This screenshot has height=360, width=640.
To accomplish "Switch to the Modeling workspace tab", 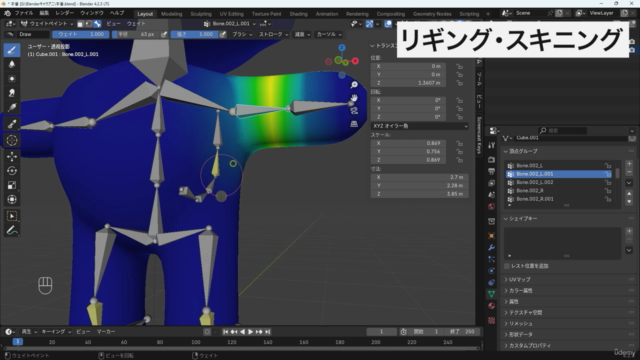I will click(x=171, y=14).
